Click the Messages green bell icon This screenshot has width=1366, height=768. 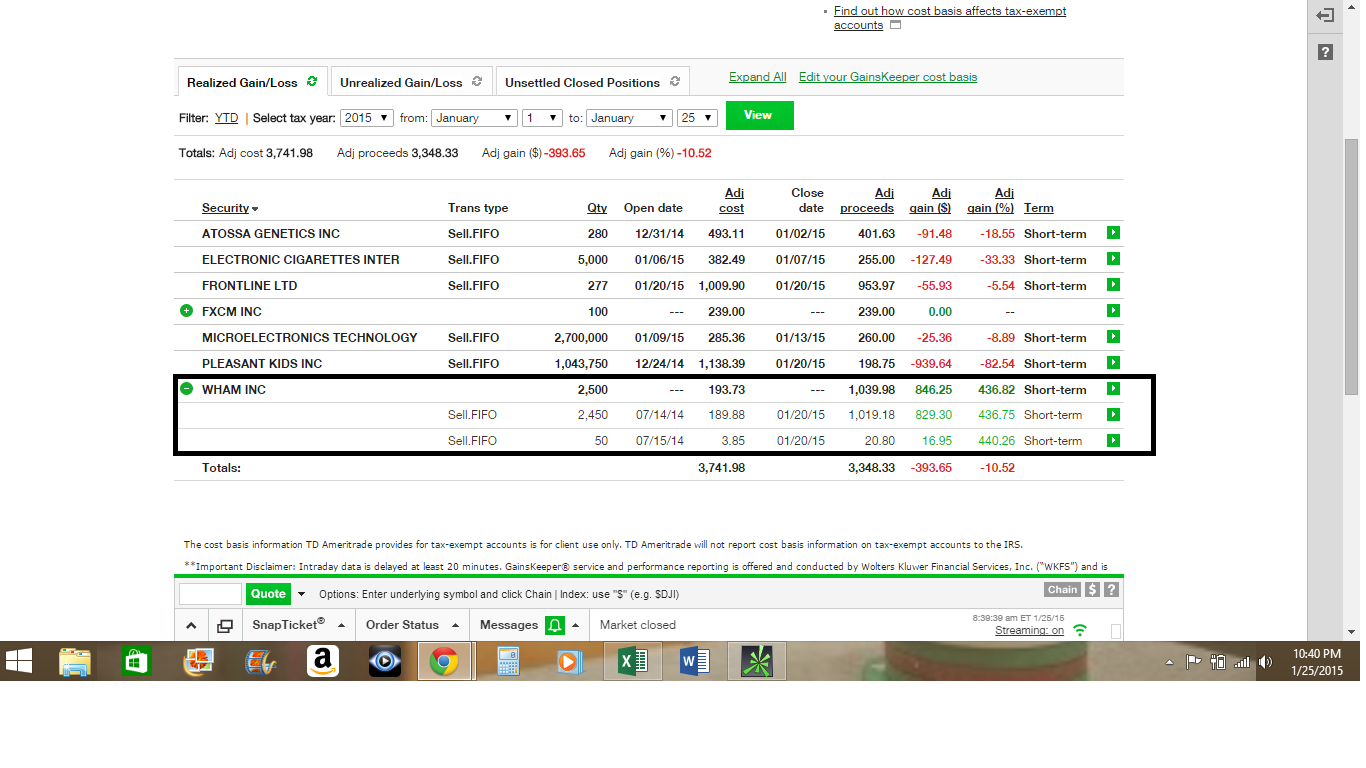click(x=554, y=625)
